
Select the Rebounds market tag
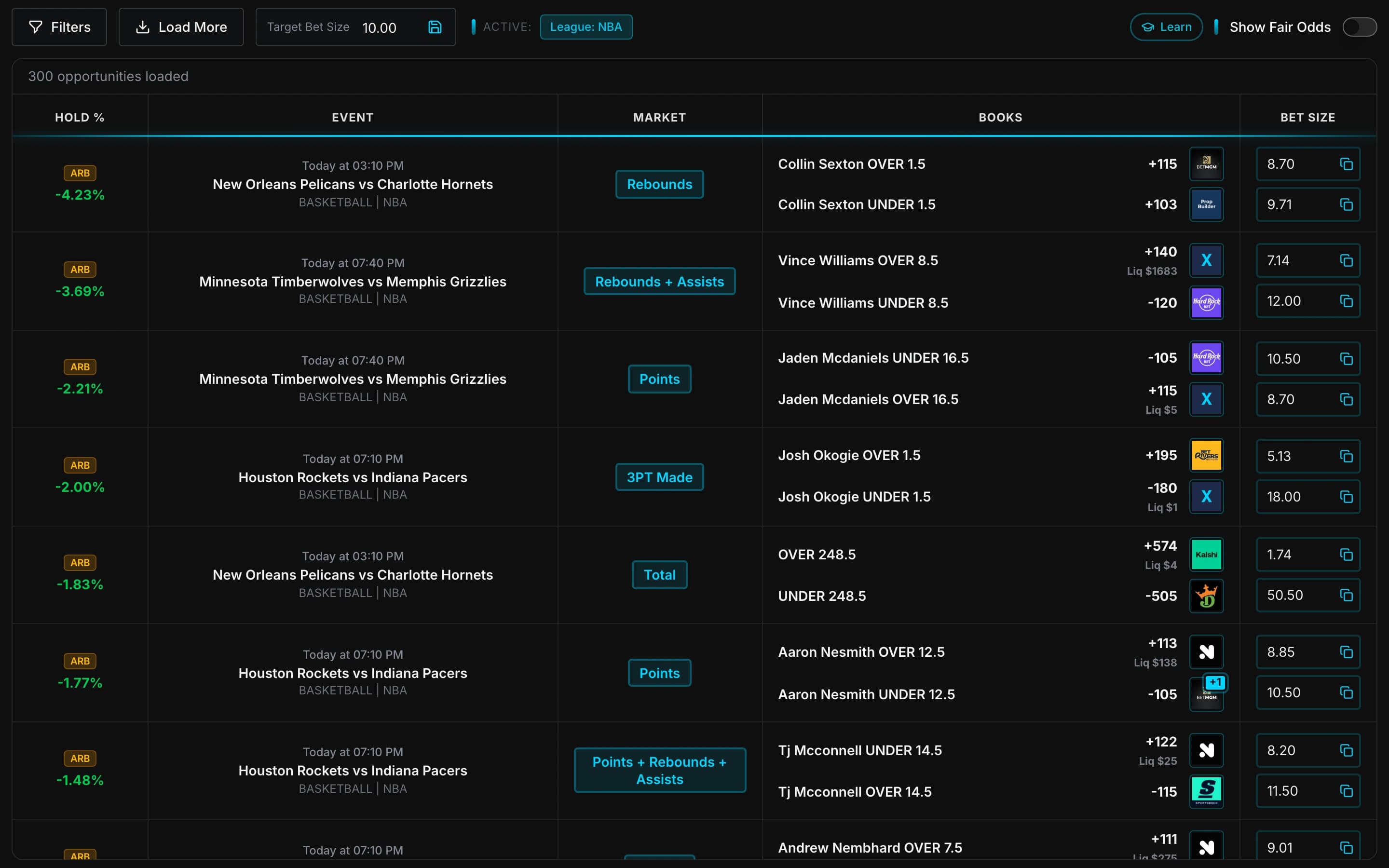(x=659, y=184)
